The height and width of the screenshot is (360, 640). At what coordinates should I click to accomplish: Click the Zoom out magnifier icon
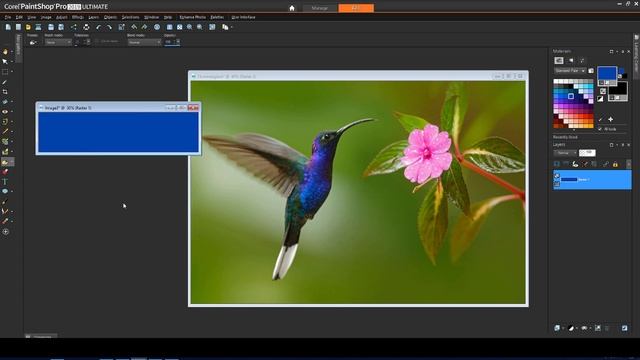coord(200,27)
